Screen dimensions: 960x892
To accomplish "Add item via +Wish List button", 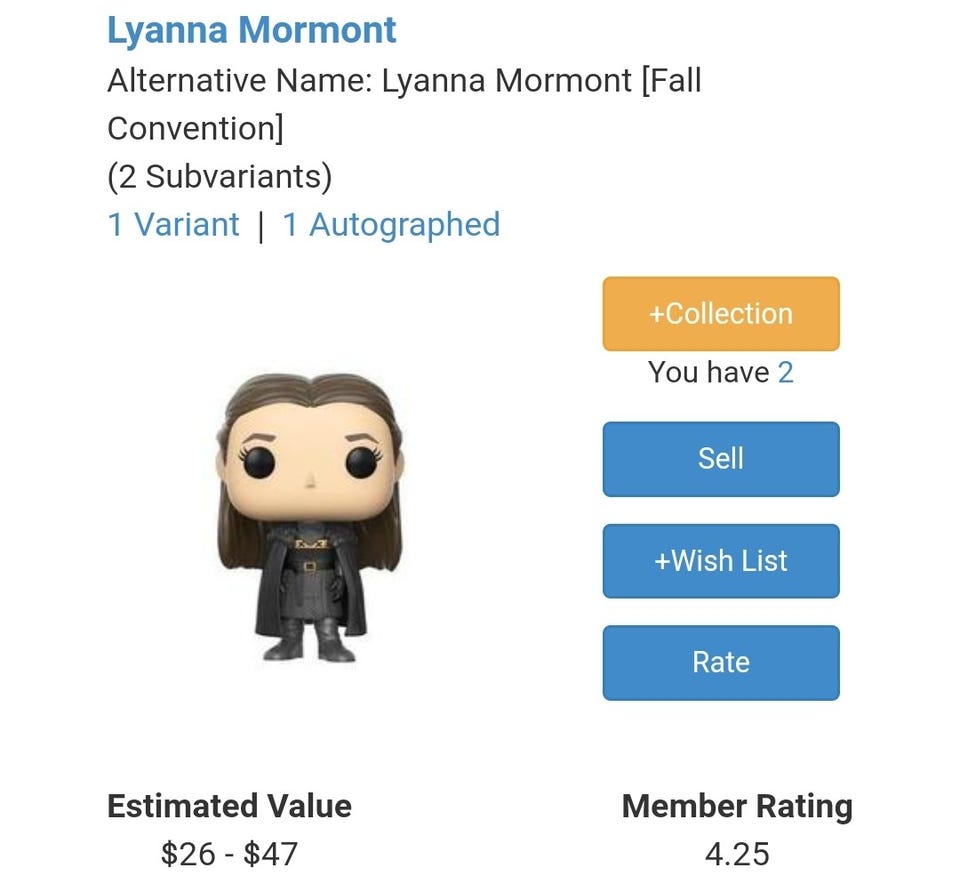I will click(x=720, y=561).
